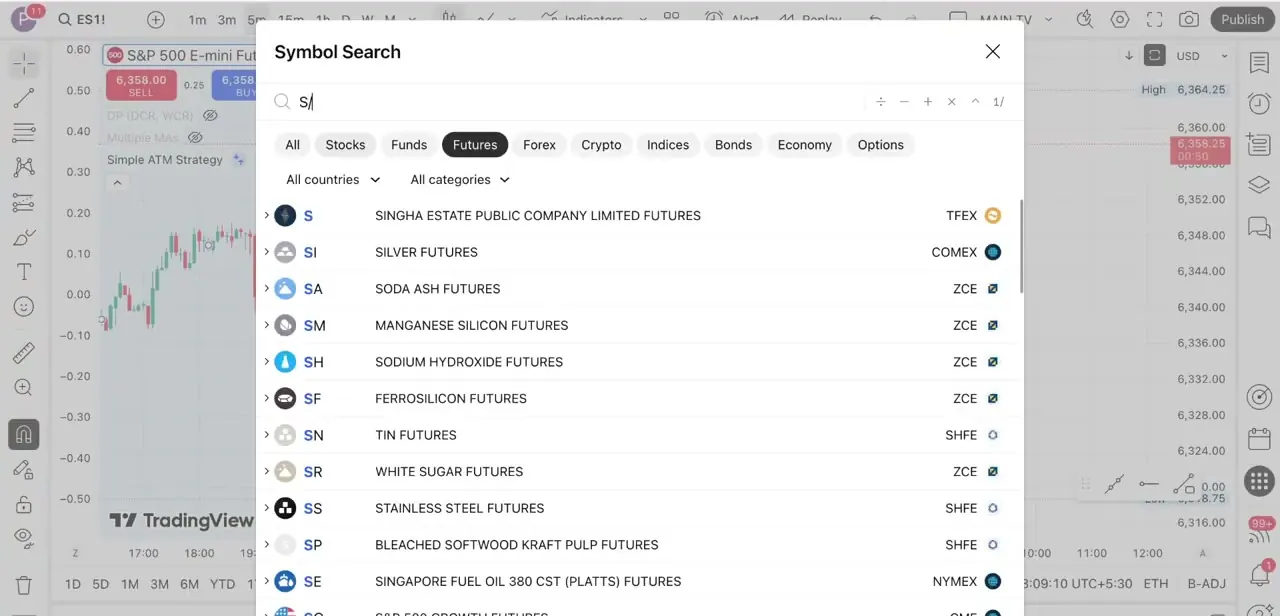Open the user profile avatar
1280x616 pixels.
23,19
